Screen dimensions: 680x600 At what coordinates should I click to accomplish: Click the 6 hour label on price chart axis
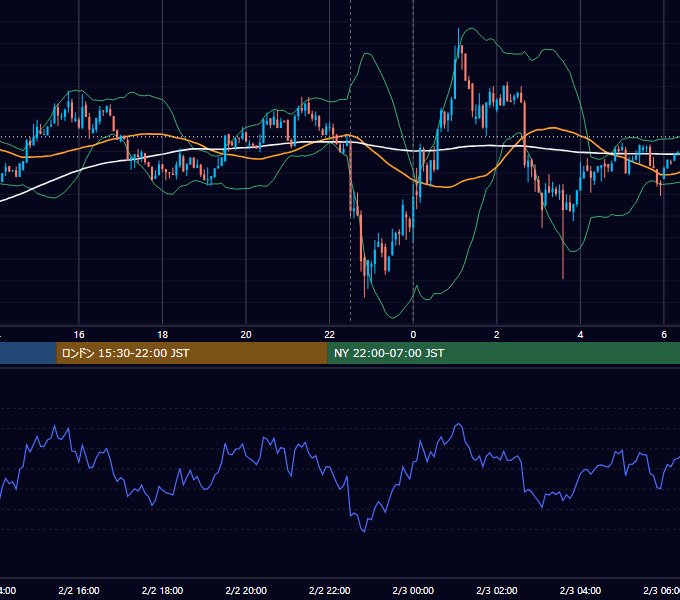point(664,335)
